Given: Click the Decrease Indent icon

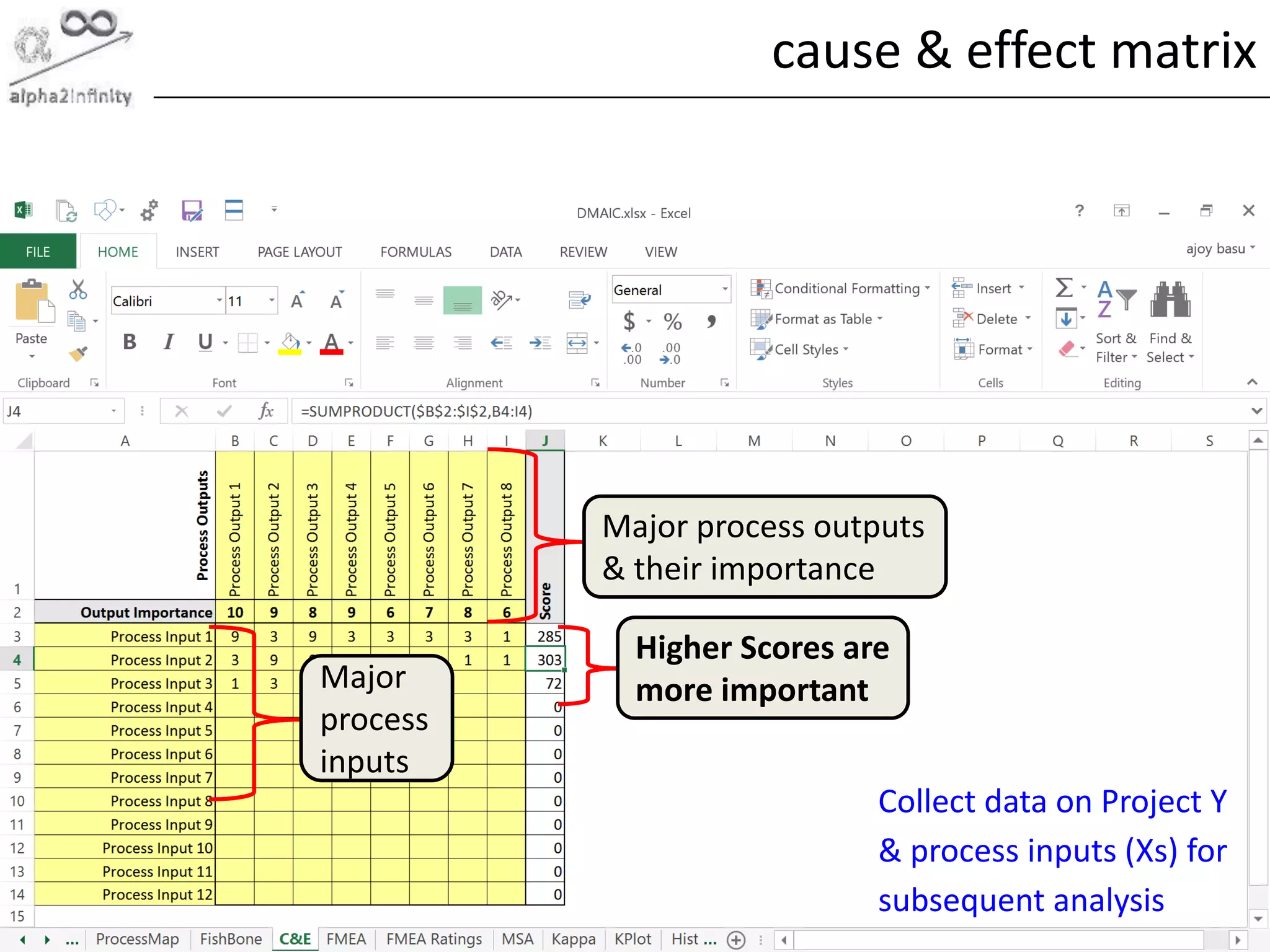Looking at the screenshot, I should click(x=502, y=343).
